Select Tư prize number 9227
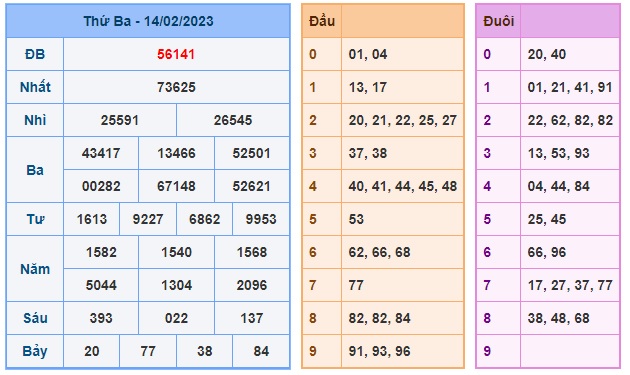Viewport: 630px width, 375px height. click(x=148, y=219)
